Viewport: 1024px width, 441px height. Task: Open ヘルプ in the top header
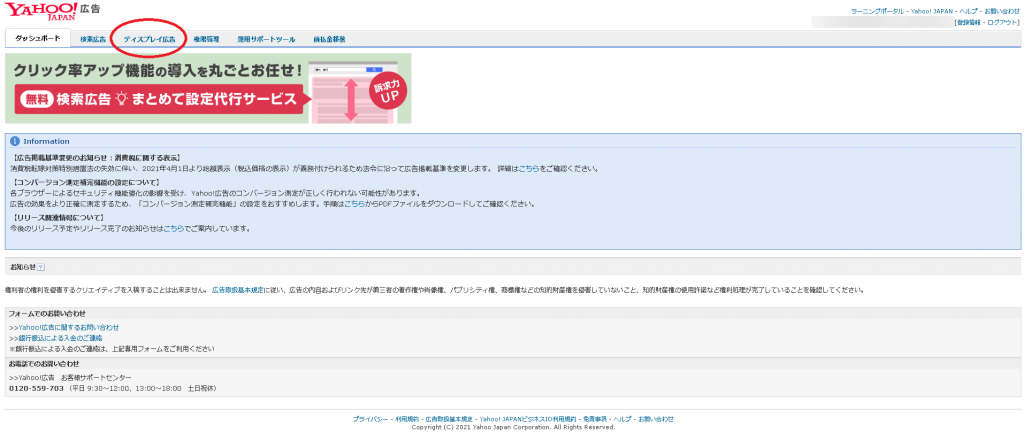(968, 12)
